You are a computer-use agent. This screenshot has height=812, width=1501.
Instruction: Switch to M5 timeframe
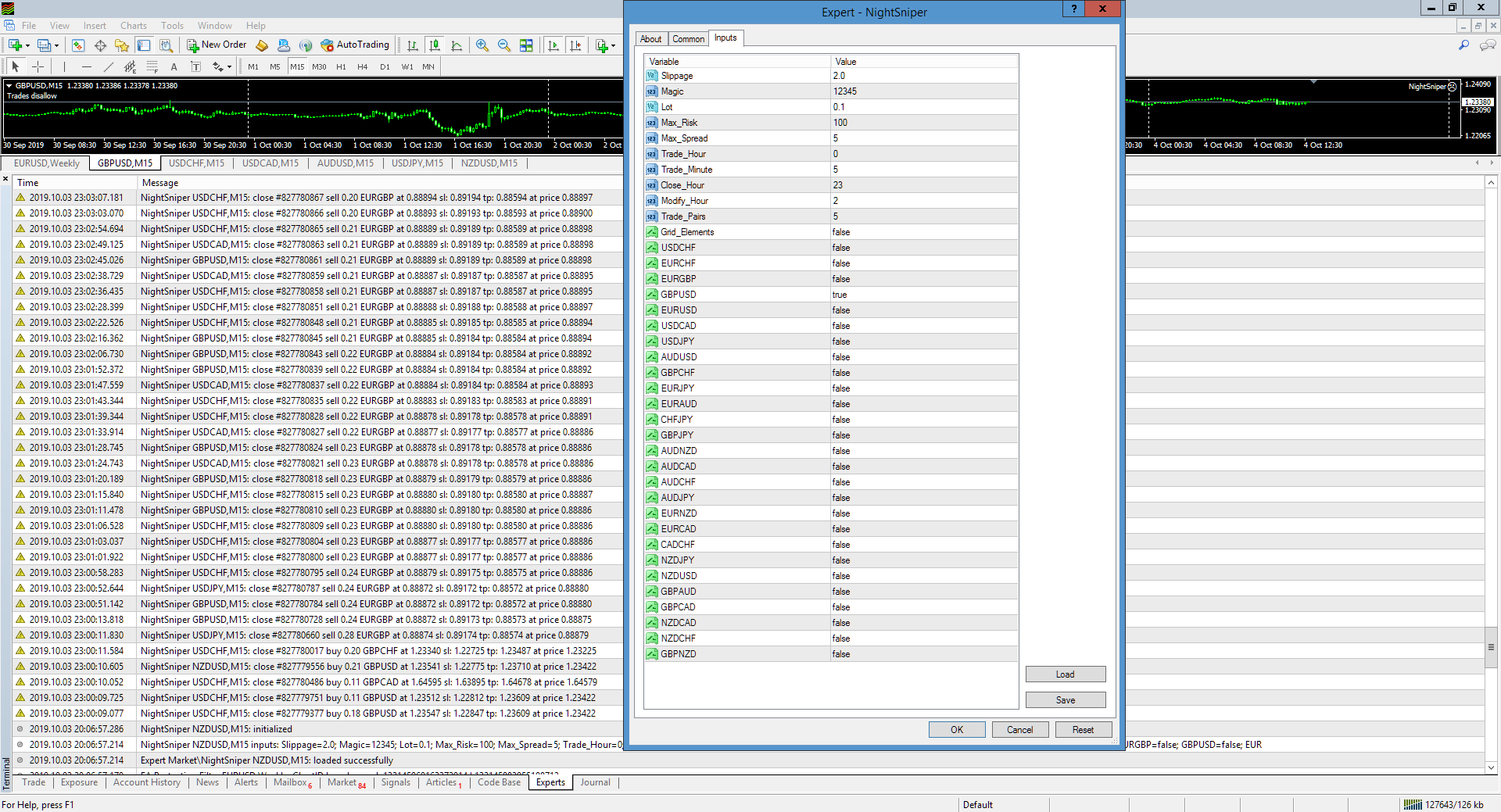tap(275, 66)
